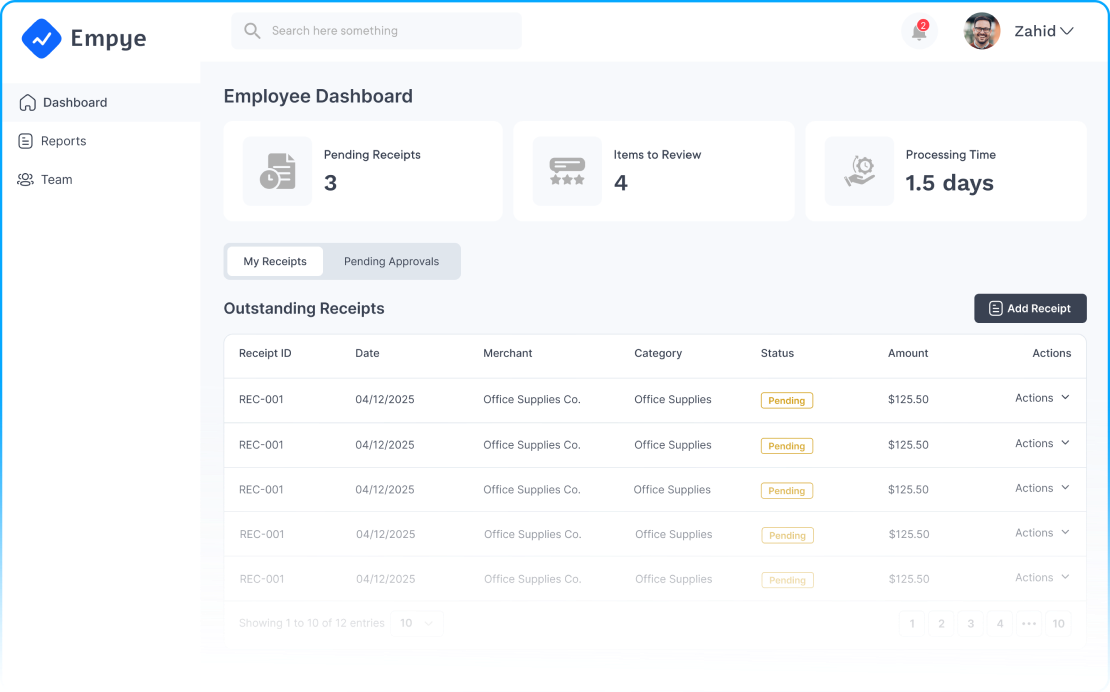Switch to the Pending Approvals tab
The image size is (1110, 692).
tap(391, 261)
